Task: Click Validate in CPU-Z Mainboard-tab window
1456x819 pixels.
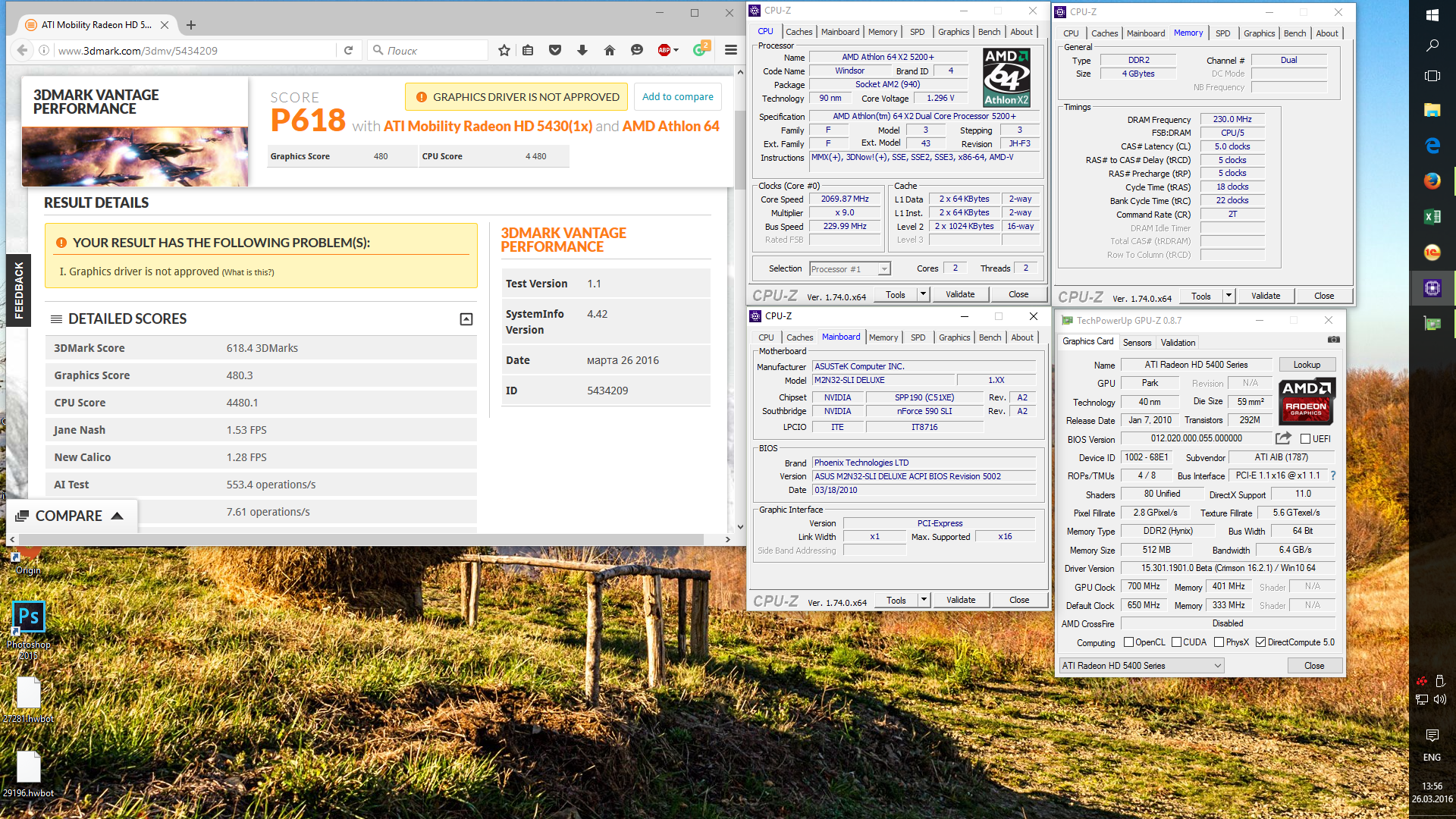Action: [961, 600]
